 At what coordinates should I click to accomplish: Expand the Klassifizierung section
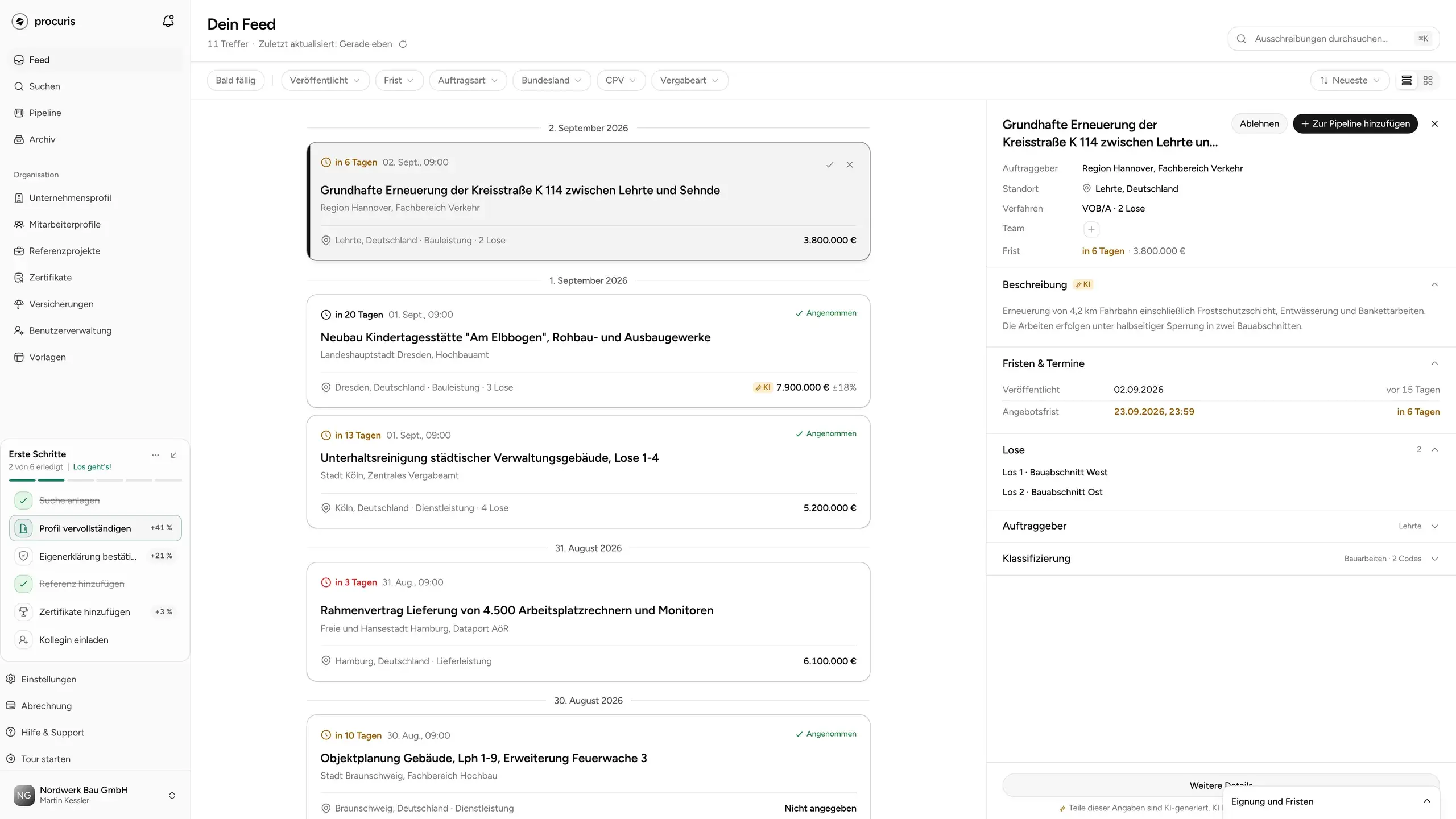(x=1434, y=559)
